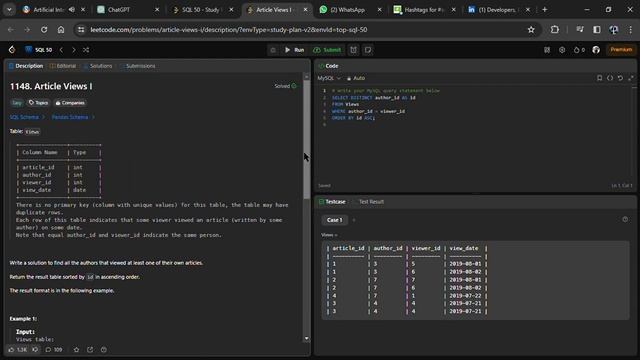The height and width of the screenshot is (360, 640).
Task: Reset code to default icon
Action: click(x=620, y=78)
